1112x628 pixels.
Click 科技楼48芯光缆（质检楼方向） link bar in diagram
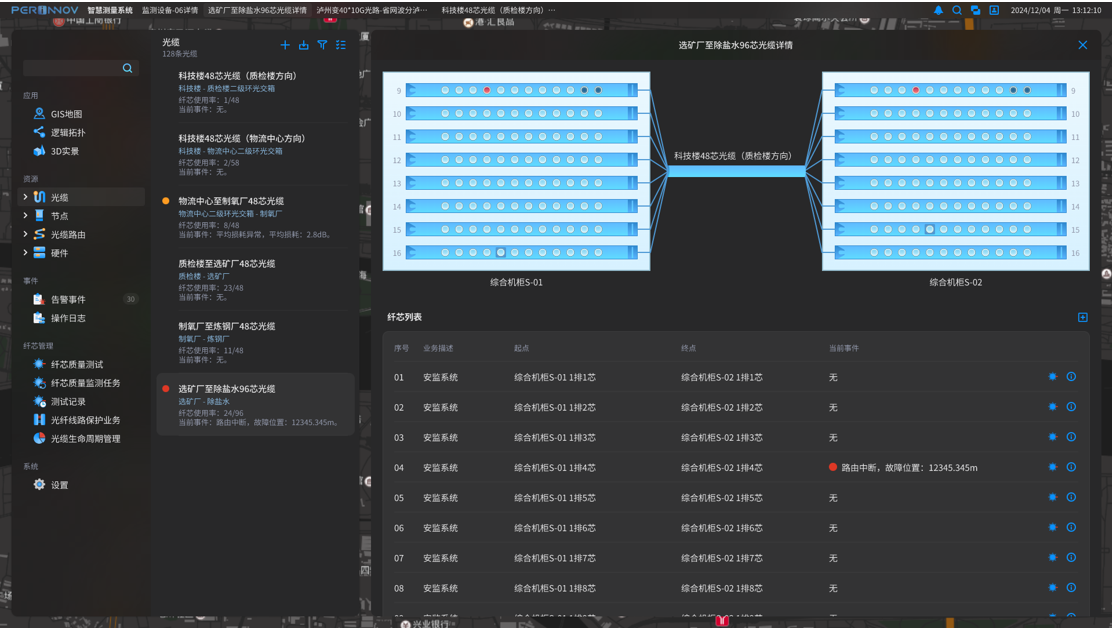[736, 171]
